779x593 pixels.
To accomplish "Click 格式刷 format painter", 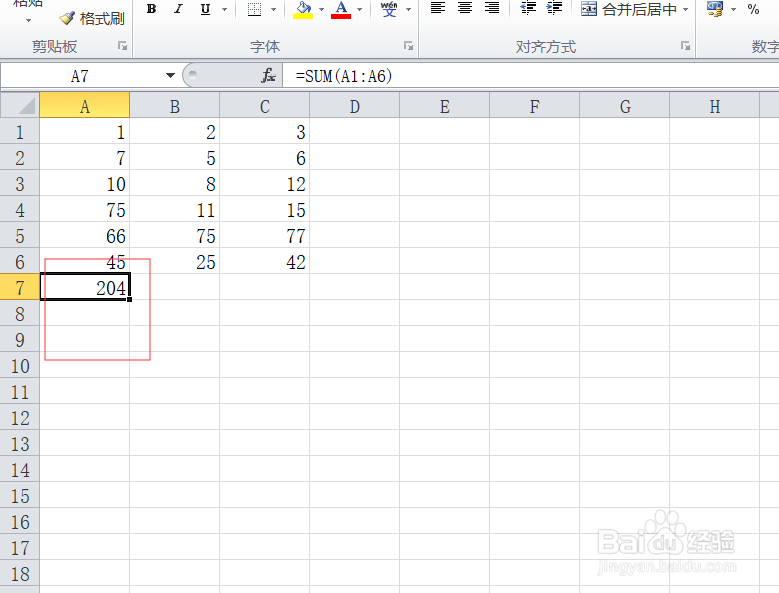I will point(92,19).
